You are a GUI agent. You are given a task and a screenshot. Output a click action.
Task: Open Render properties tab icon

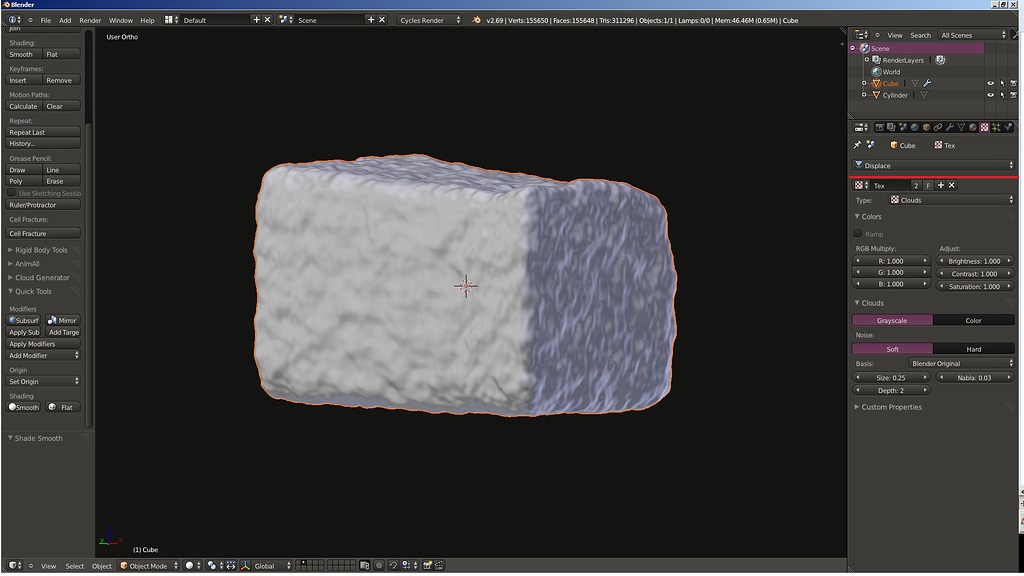[880, 127]
